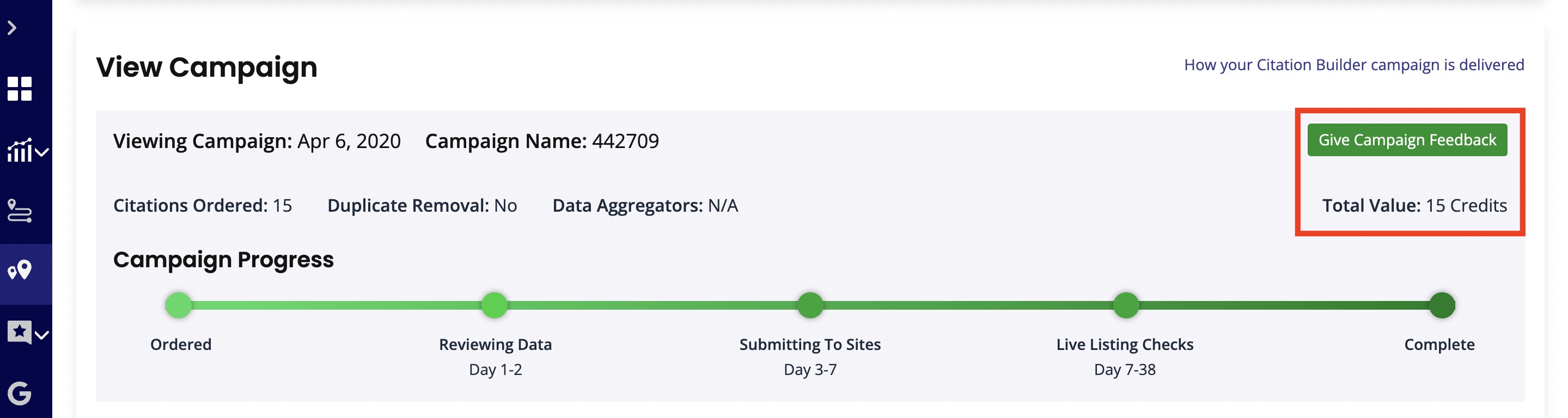Click the View Campaign heading

[x=206, y=67]
